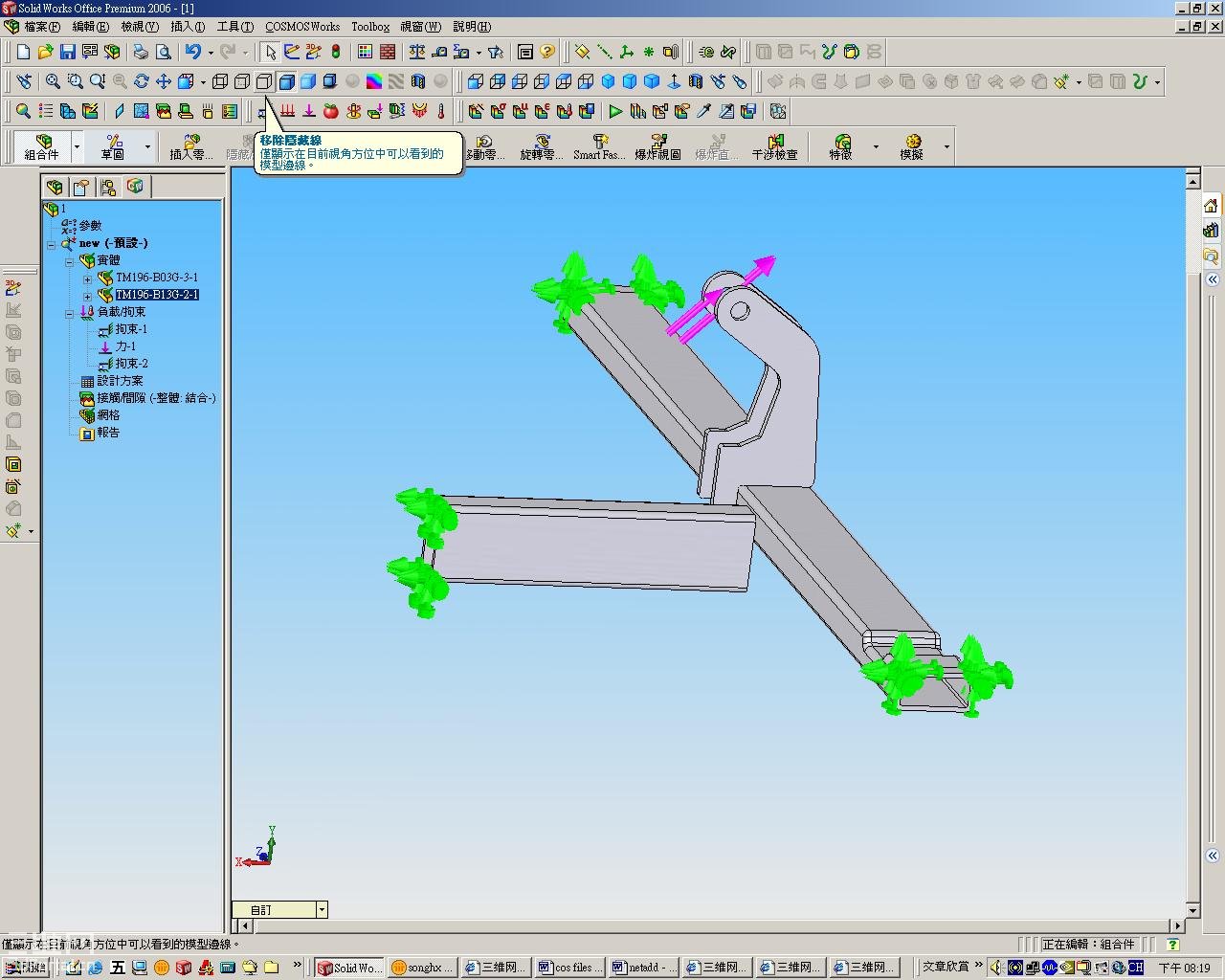Toggle Shaded display mode
This screenshot has height=980, width=1225.
tap(308, 81)
